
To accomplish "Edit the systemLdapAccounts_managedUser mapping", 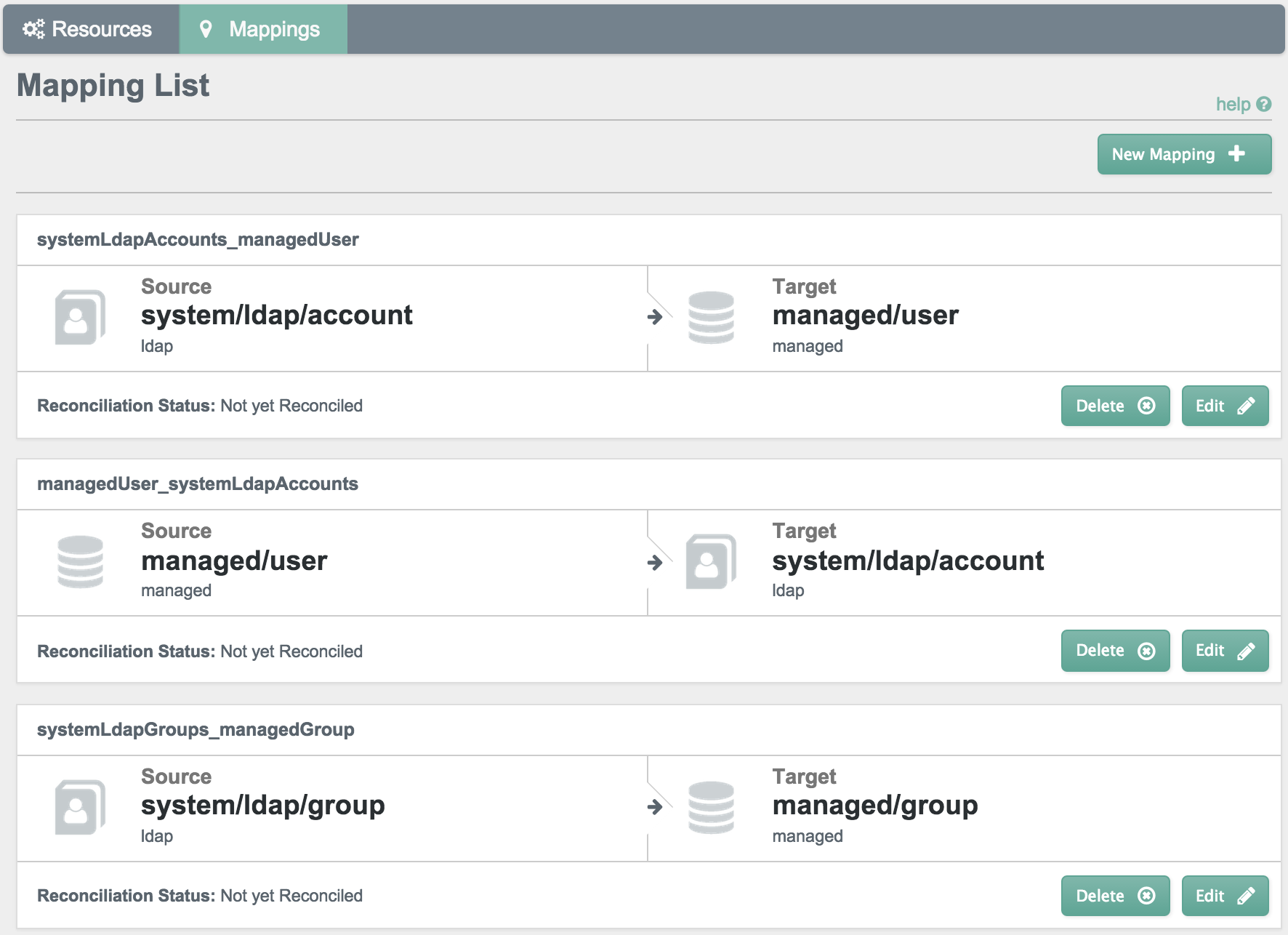I will click(1225, 406).
